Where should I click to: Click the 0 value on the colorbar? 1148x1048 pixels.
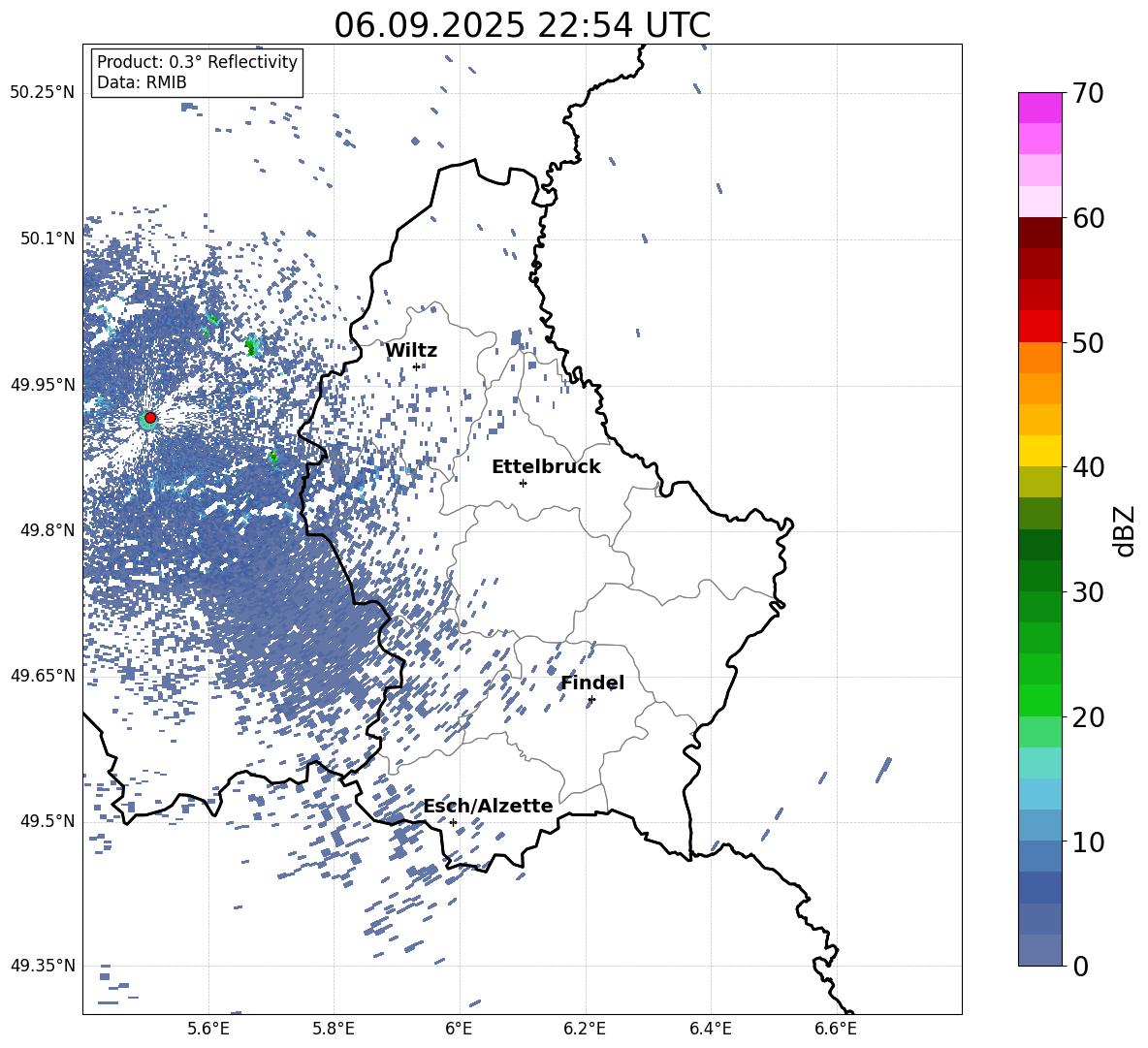point(1081,967)
